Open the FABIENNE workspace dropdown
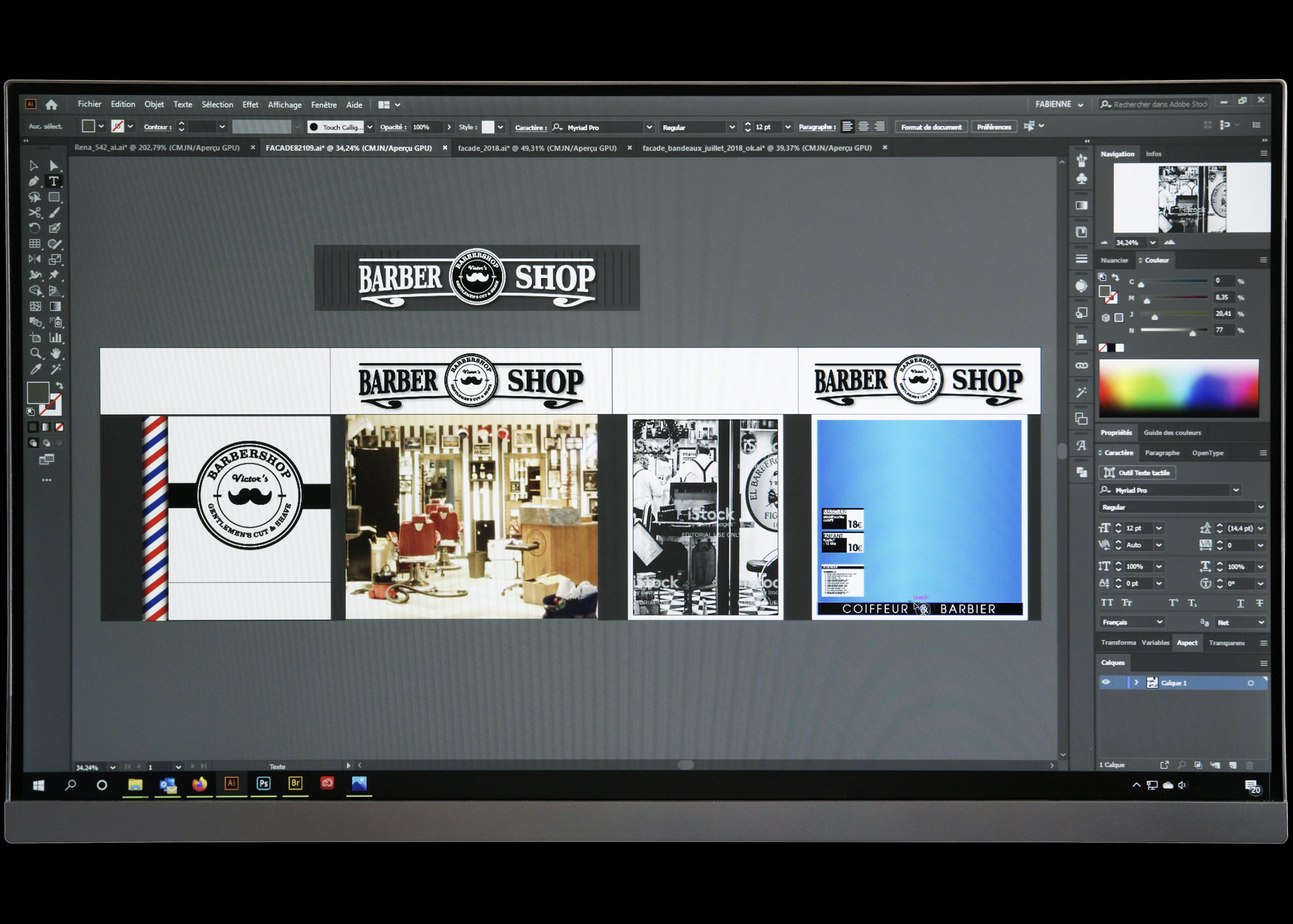 point(1059,104)
